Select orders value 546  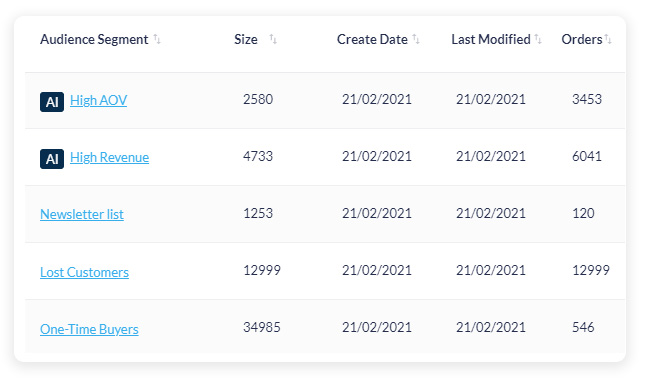point(583,327)
